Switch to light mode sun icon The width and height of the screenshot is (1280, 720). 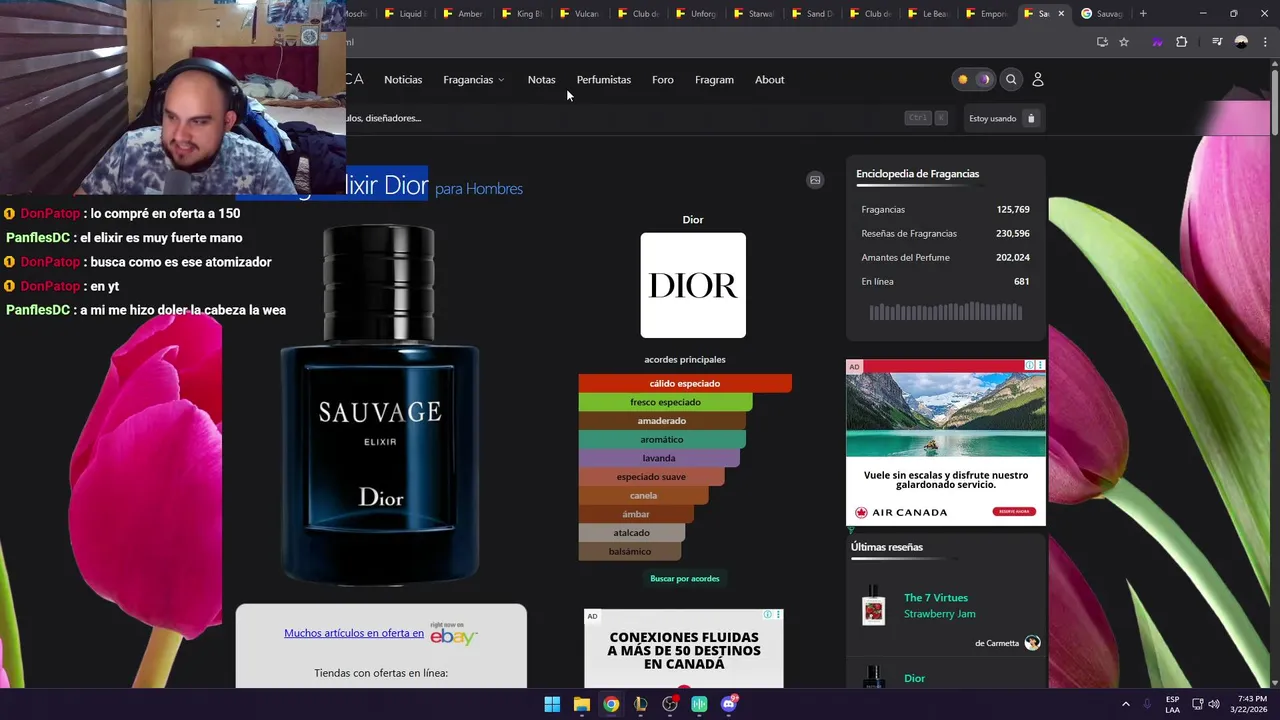pyautogui.click(x=963, y=79)
